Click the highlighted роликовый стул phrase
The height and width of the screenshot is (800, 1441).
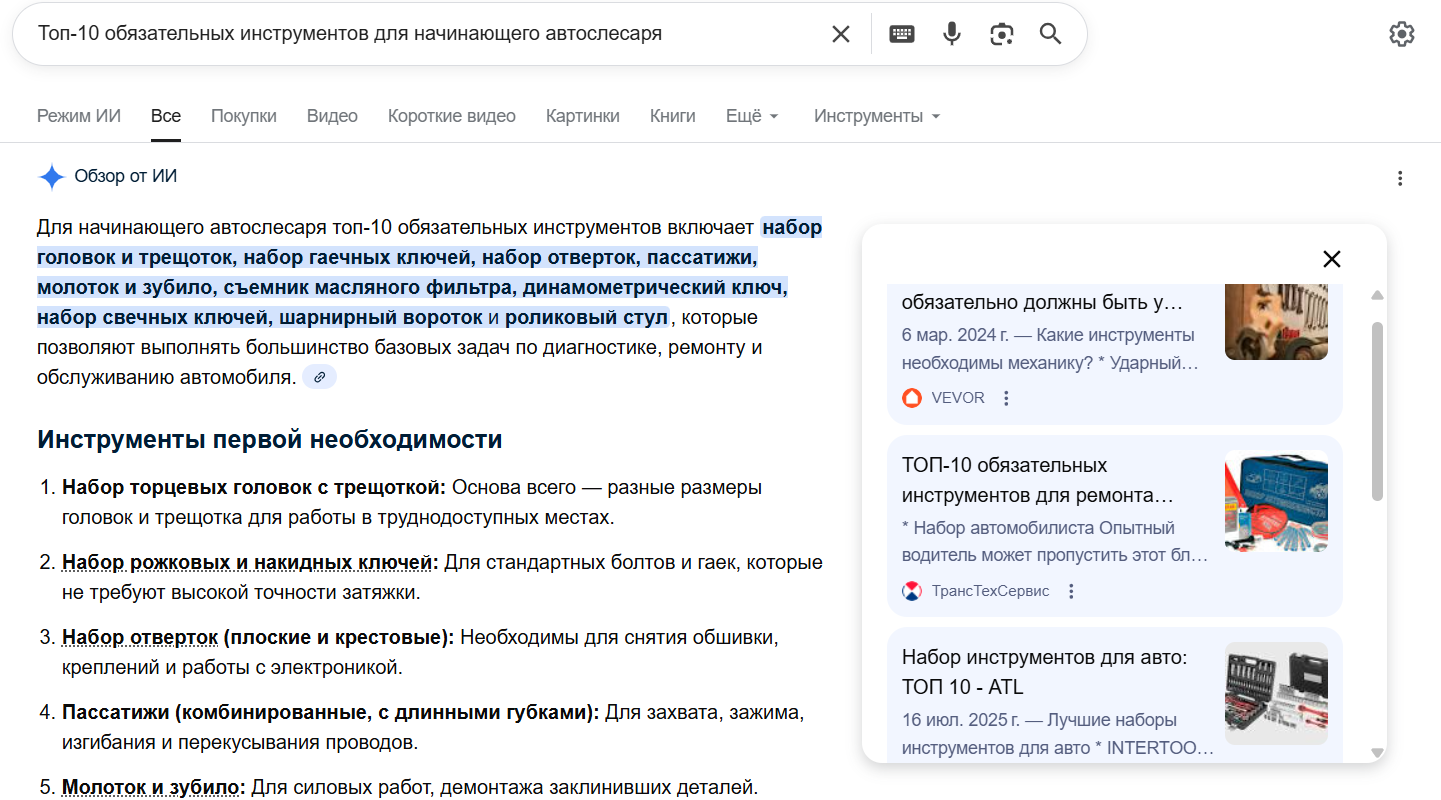[586, 318]
